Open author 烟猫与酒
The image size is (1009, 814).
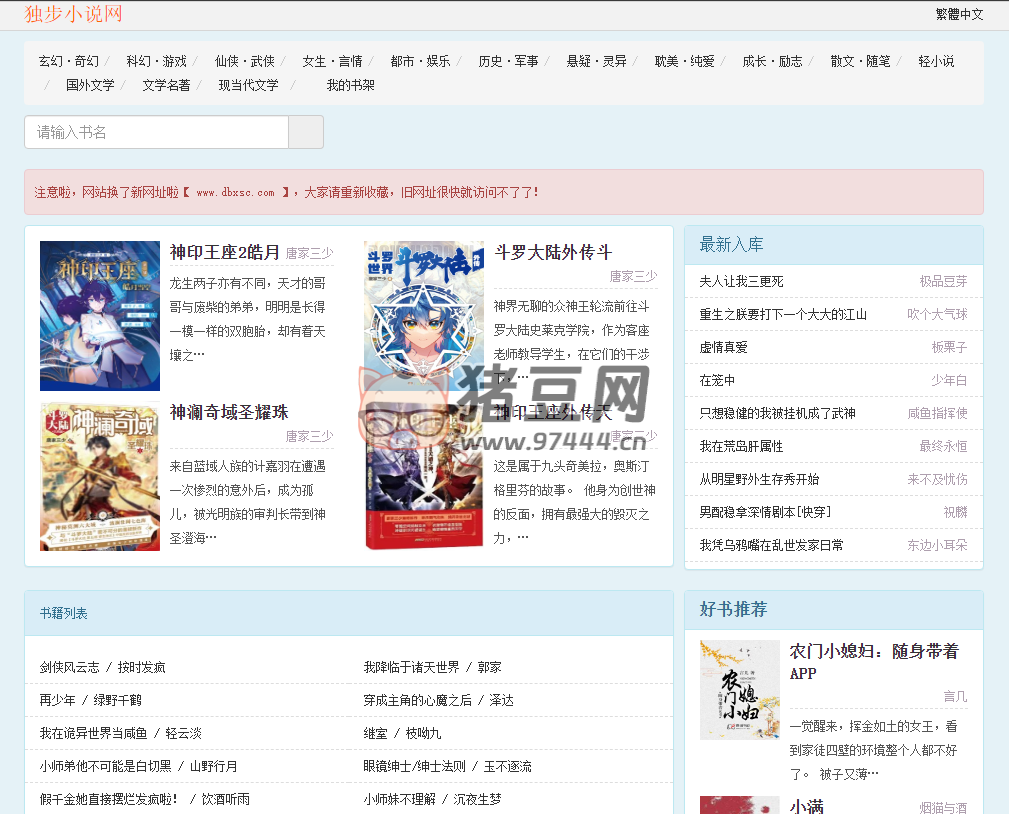943,808
